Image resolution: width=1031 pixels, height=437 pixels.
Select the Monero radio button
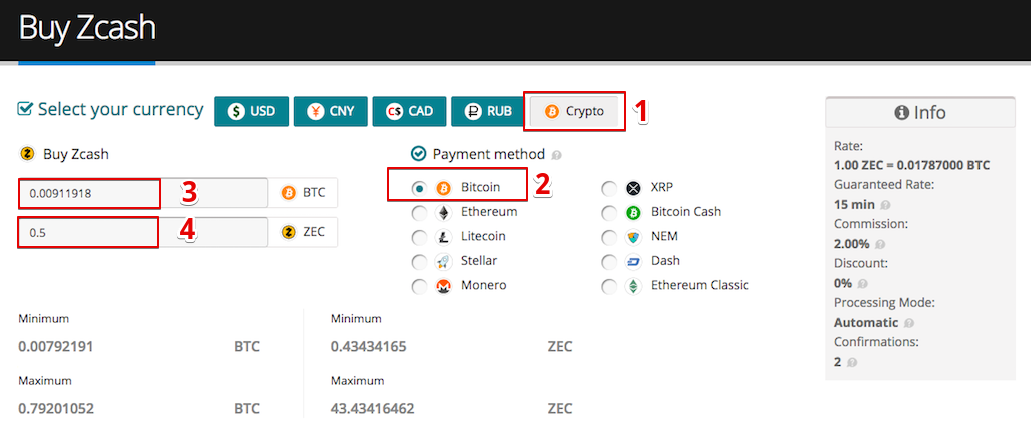[x=419, y=287]
